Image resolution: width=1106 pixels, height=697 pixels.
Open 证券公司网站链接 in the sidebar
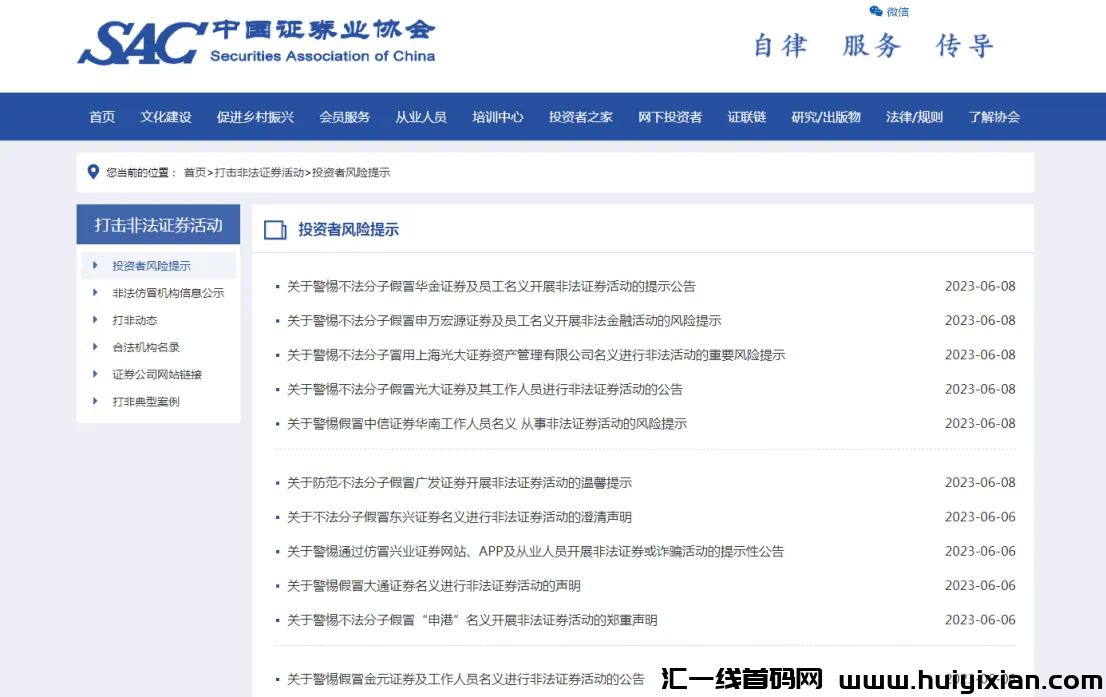click(157, 374)
